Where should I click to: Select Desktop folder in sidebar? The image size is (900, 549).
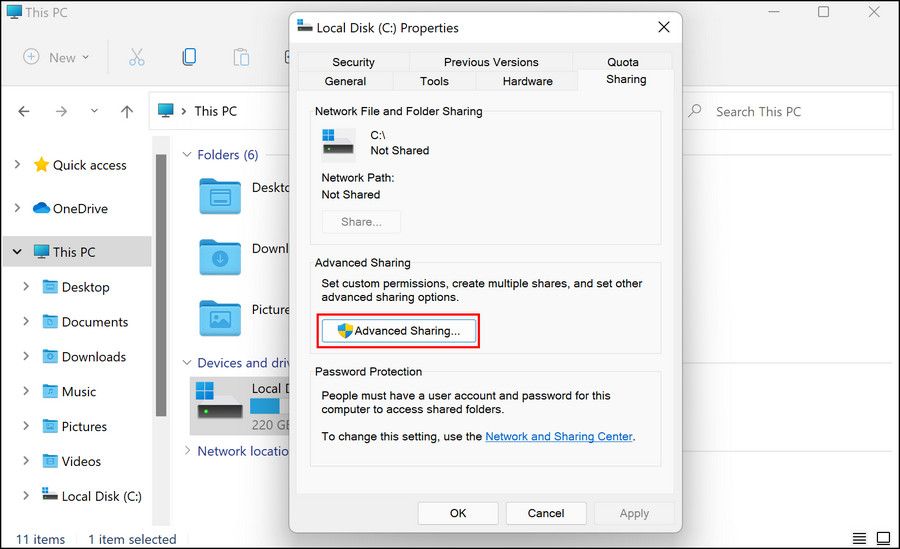(x=77, y=287)
